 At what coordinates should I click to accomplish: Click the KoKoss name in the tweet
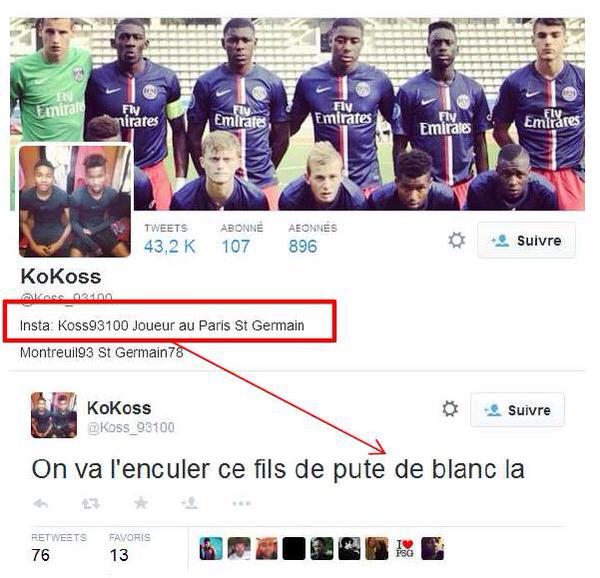(119, 408)
